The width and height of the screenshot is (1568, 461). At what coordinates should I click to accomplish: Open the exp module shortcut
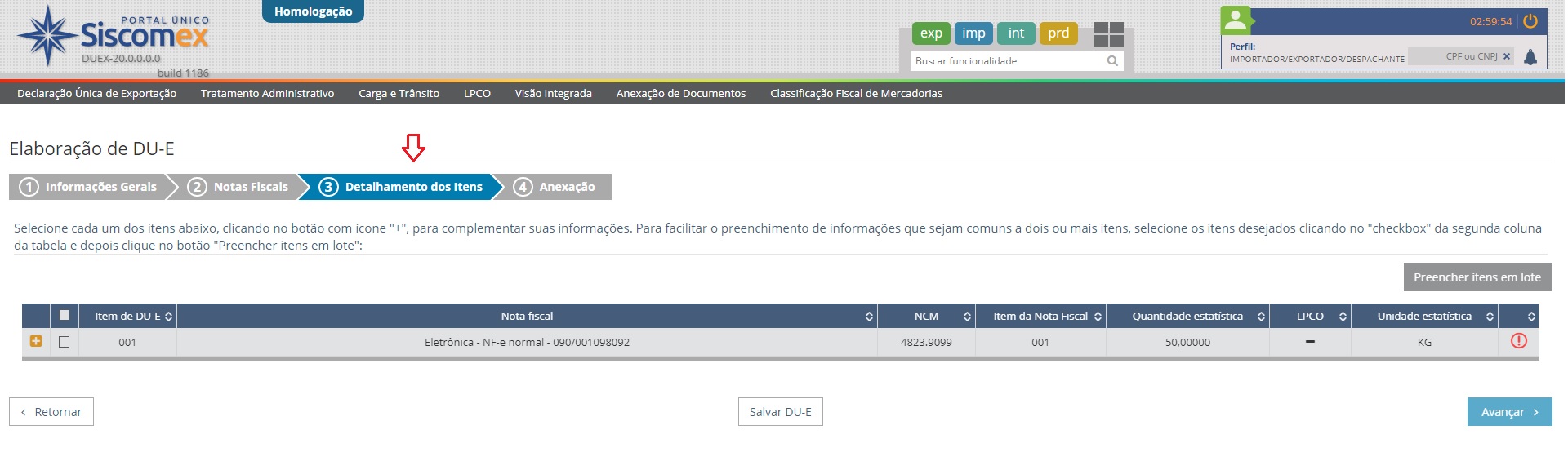coord(931,33)
